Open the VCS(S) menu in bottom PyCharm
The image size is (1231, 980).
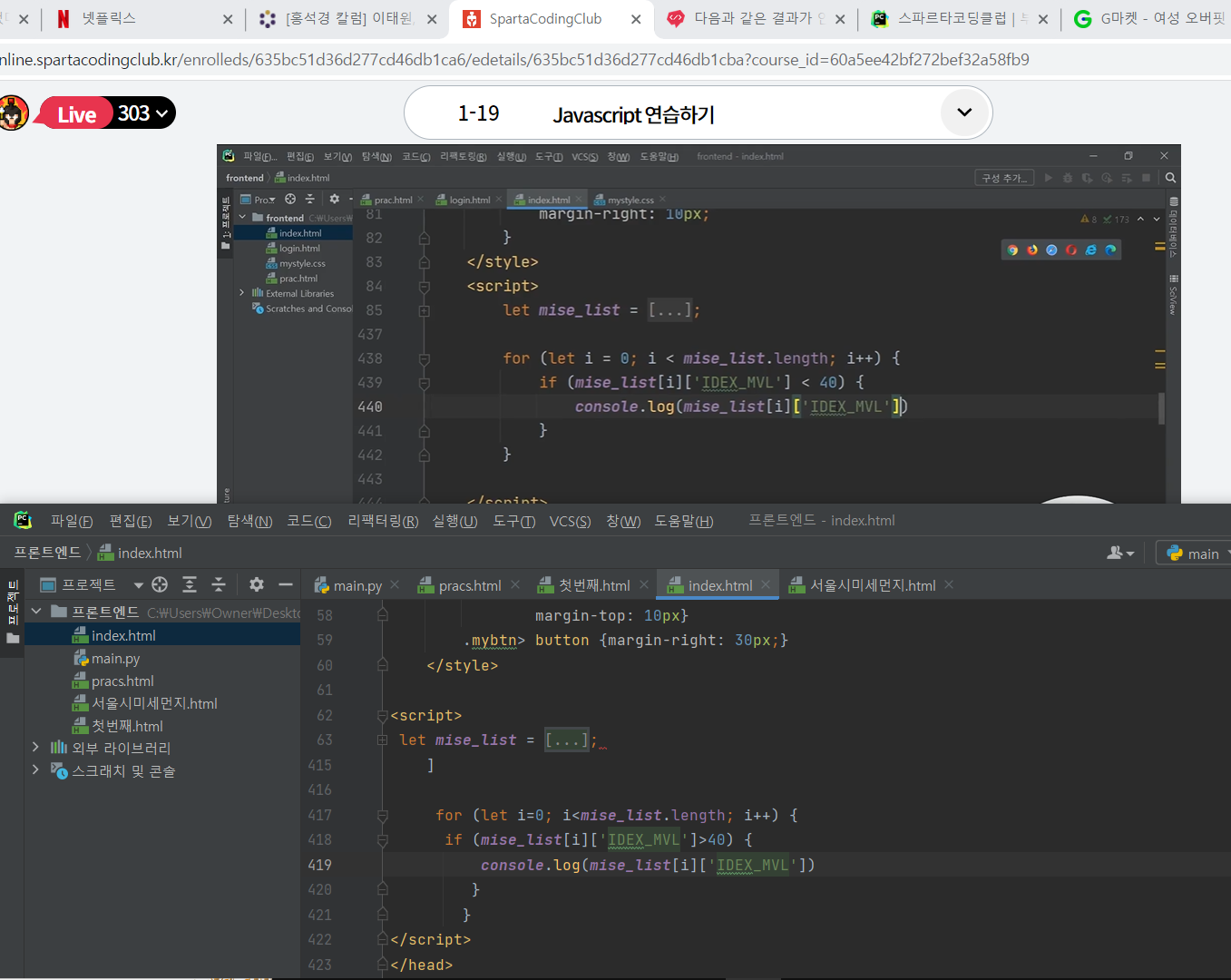point(570,521)
